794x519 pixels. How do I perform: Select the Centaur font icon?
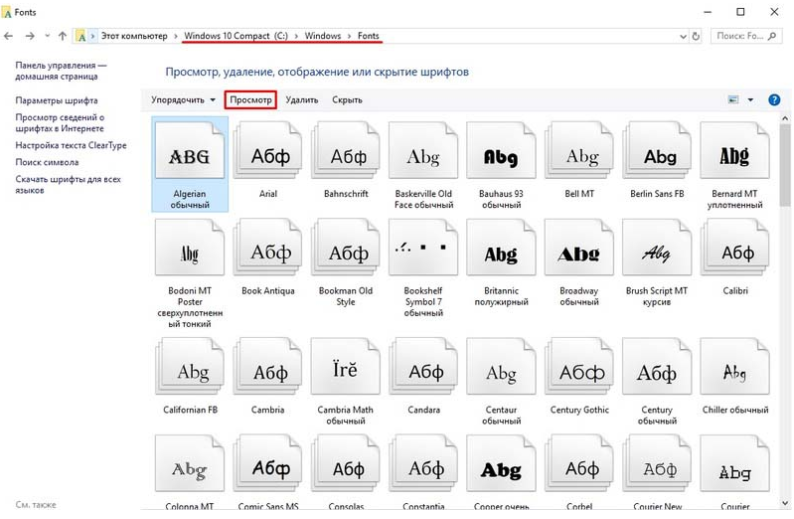501,367
